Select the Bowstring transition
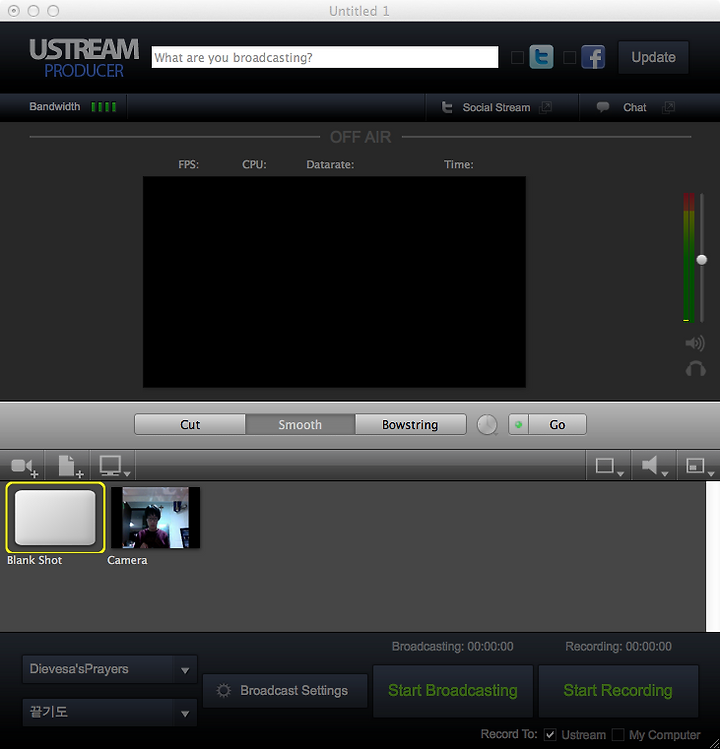The height and width of the screenshot is (749, 720). point(410,424)
